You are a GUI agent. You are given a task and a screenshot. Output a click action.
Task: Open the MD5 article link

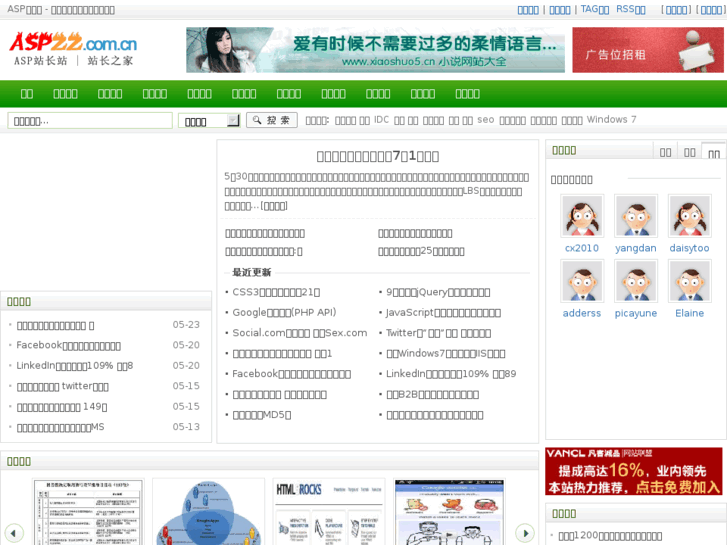point(261,415)
